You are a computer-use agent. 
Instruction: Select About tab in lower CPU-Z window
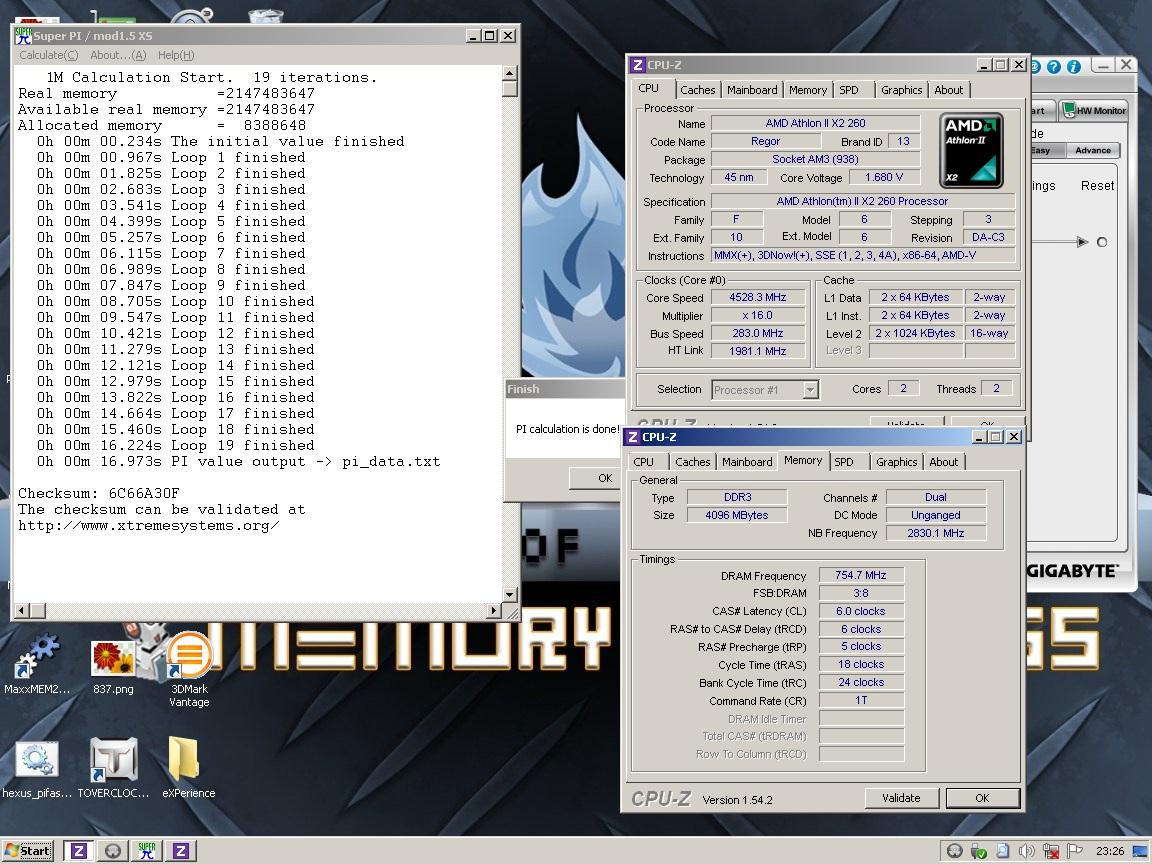tap(943, 461)
